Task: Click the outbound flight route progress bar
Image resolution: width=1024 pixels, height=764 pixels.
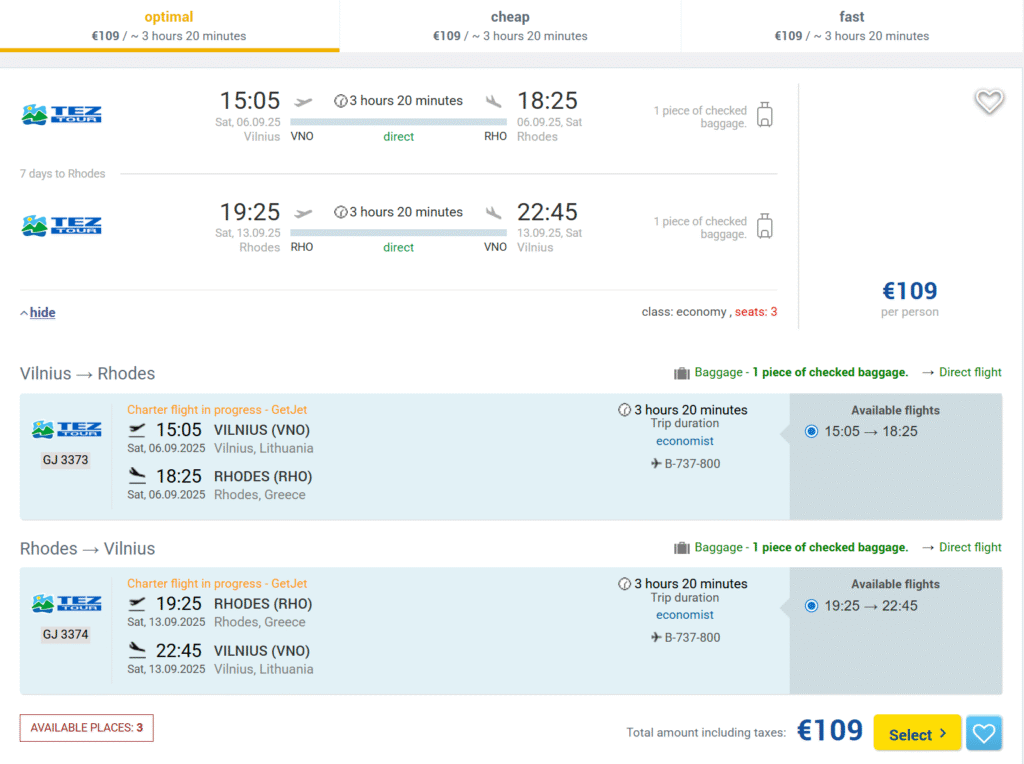Action: point(398,121)
